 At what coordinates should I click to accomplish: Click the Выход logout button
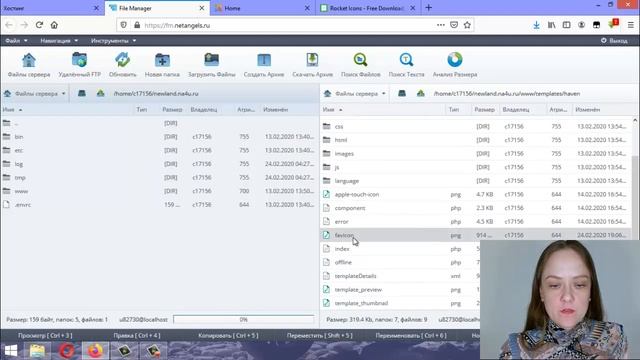(x=614, y=41)
